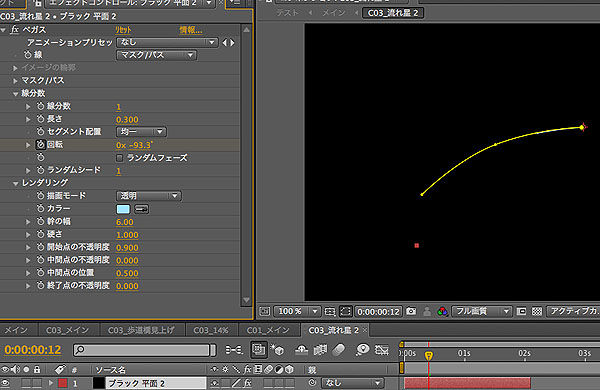600x390 pixels.
Task: Toggle the 幹の幅 stopwatch
Action: 41,221
